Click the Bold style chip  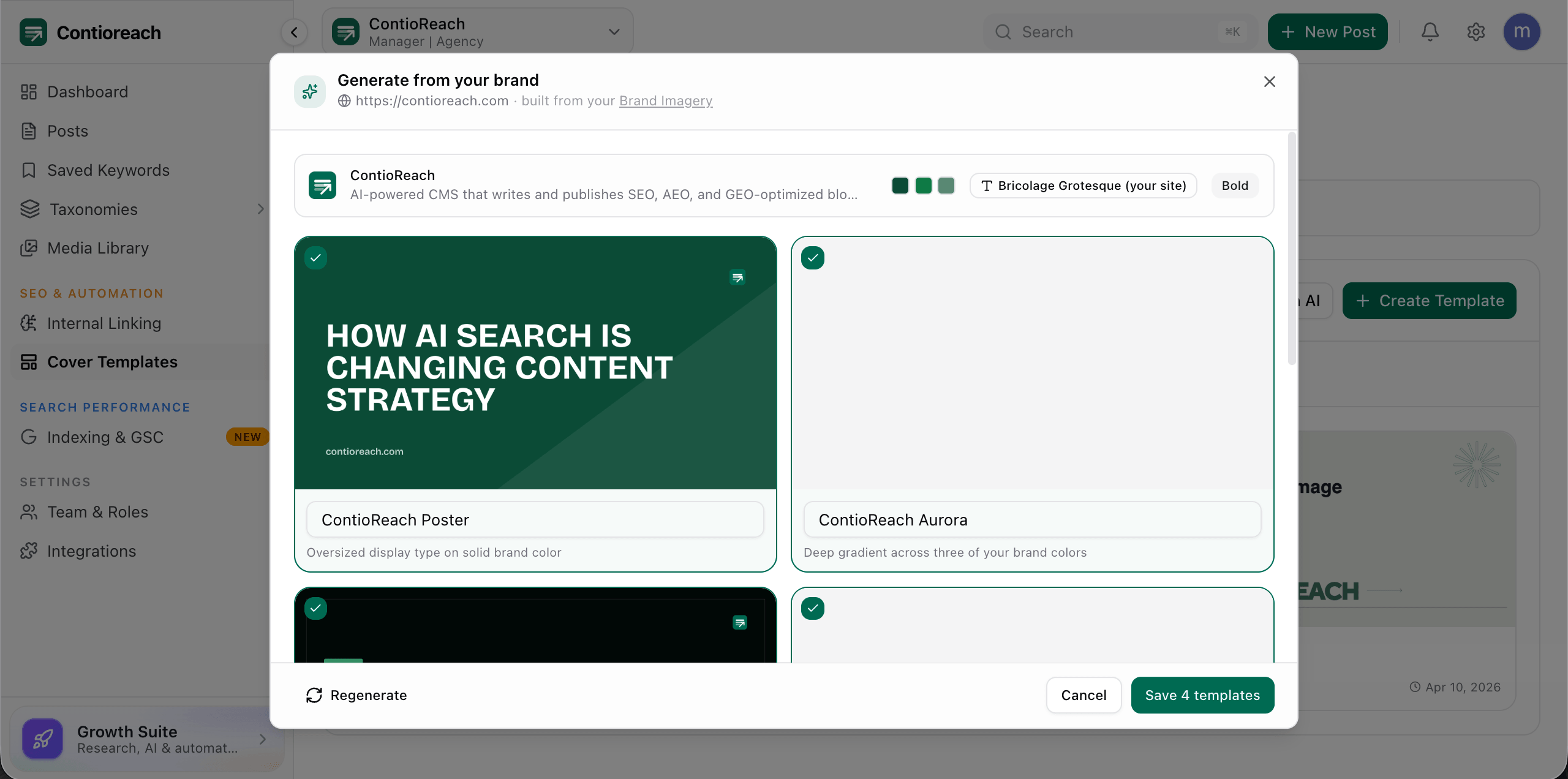point(1235,186)
